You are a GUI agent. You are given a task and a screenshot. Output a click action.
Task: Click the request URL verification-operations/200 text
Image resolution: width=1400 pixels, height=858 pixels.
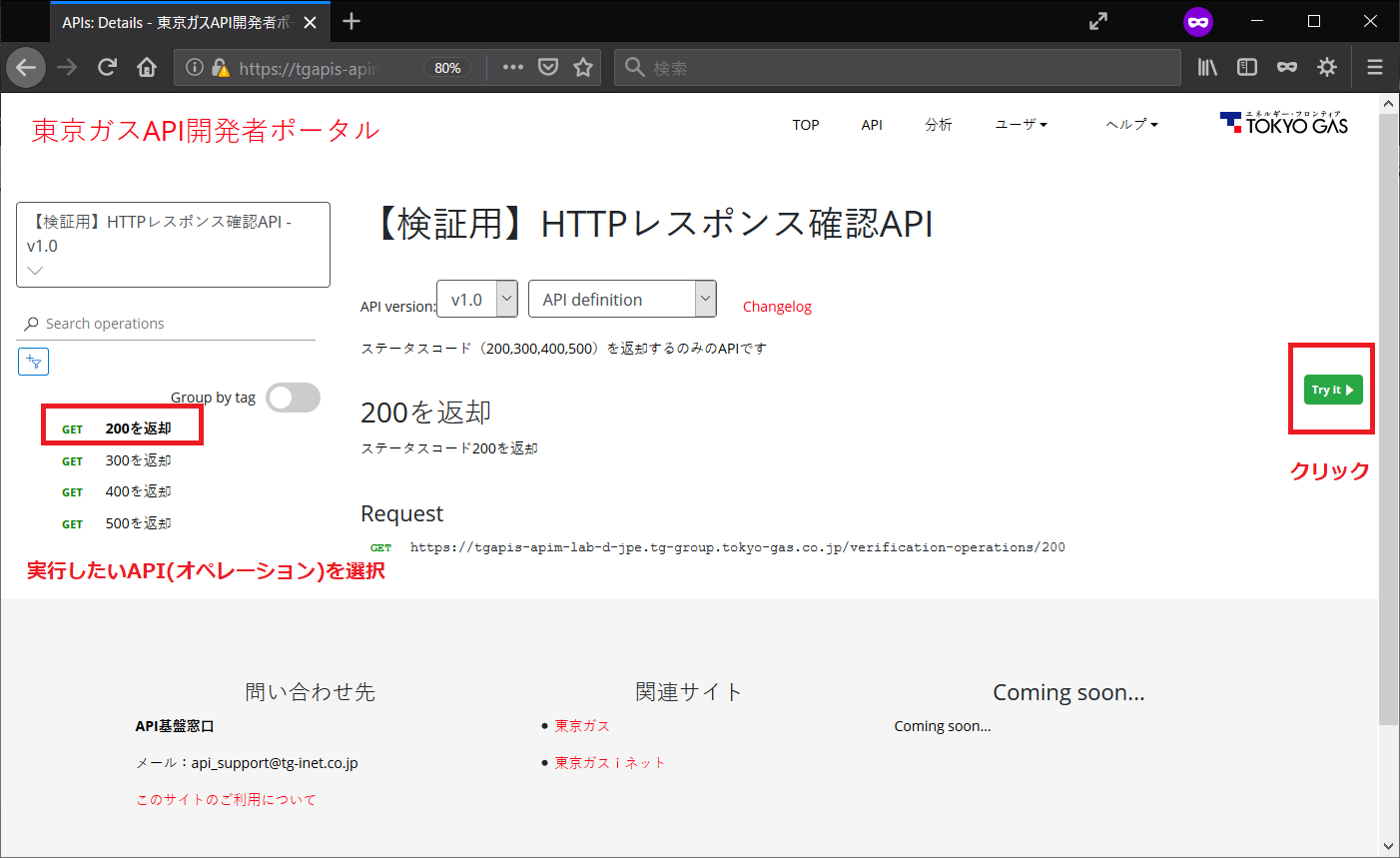[x=737, y=547]
